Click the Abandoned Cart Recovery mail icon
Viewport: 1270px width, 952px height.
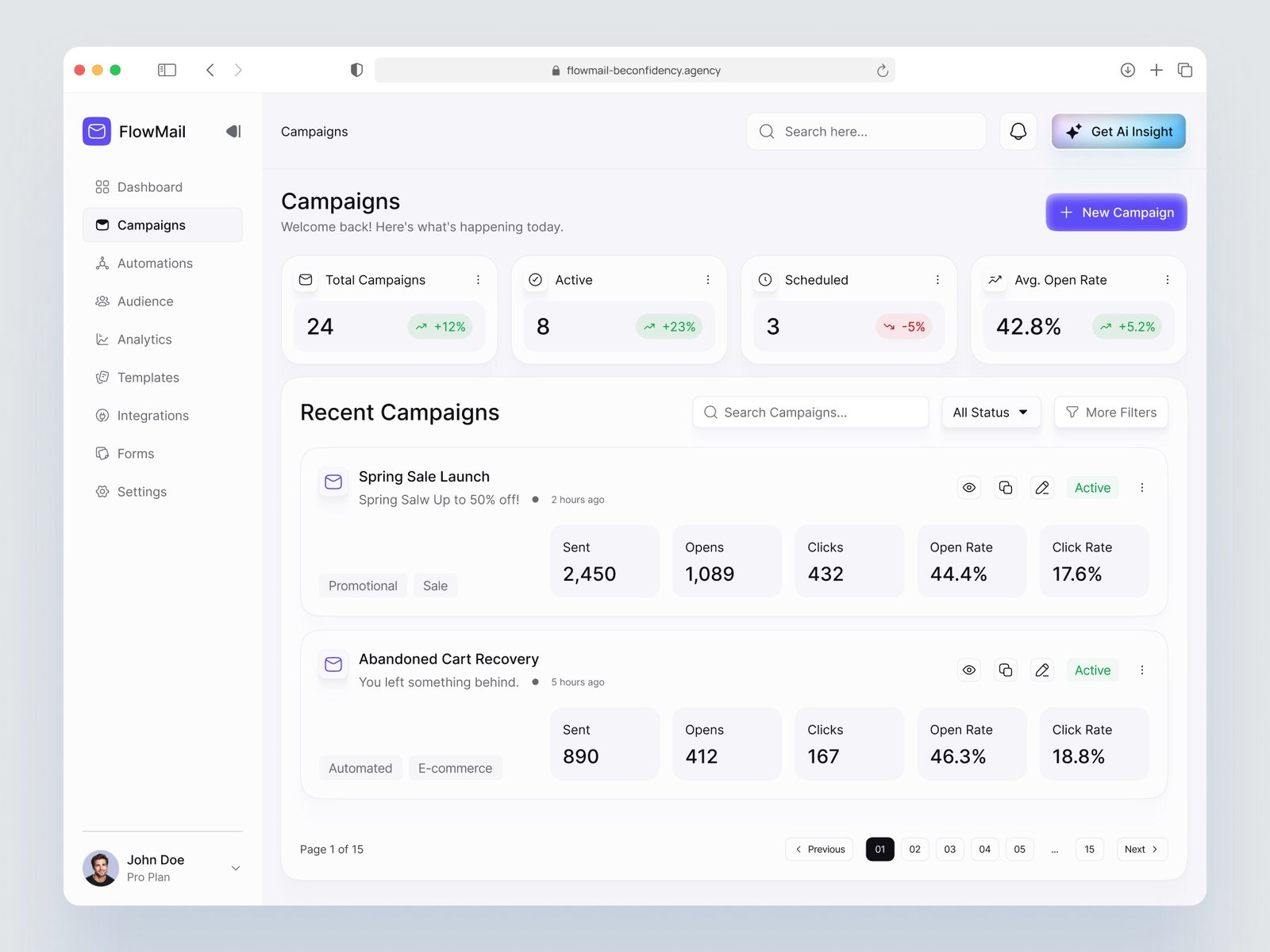(333, 664)
